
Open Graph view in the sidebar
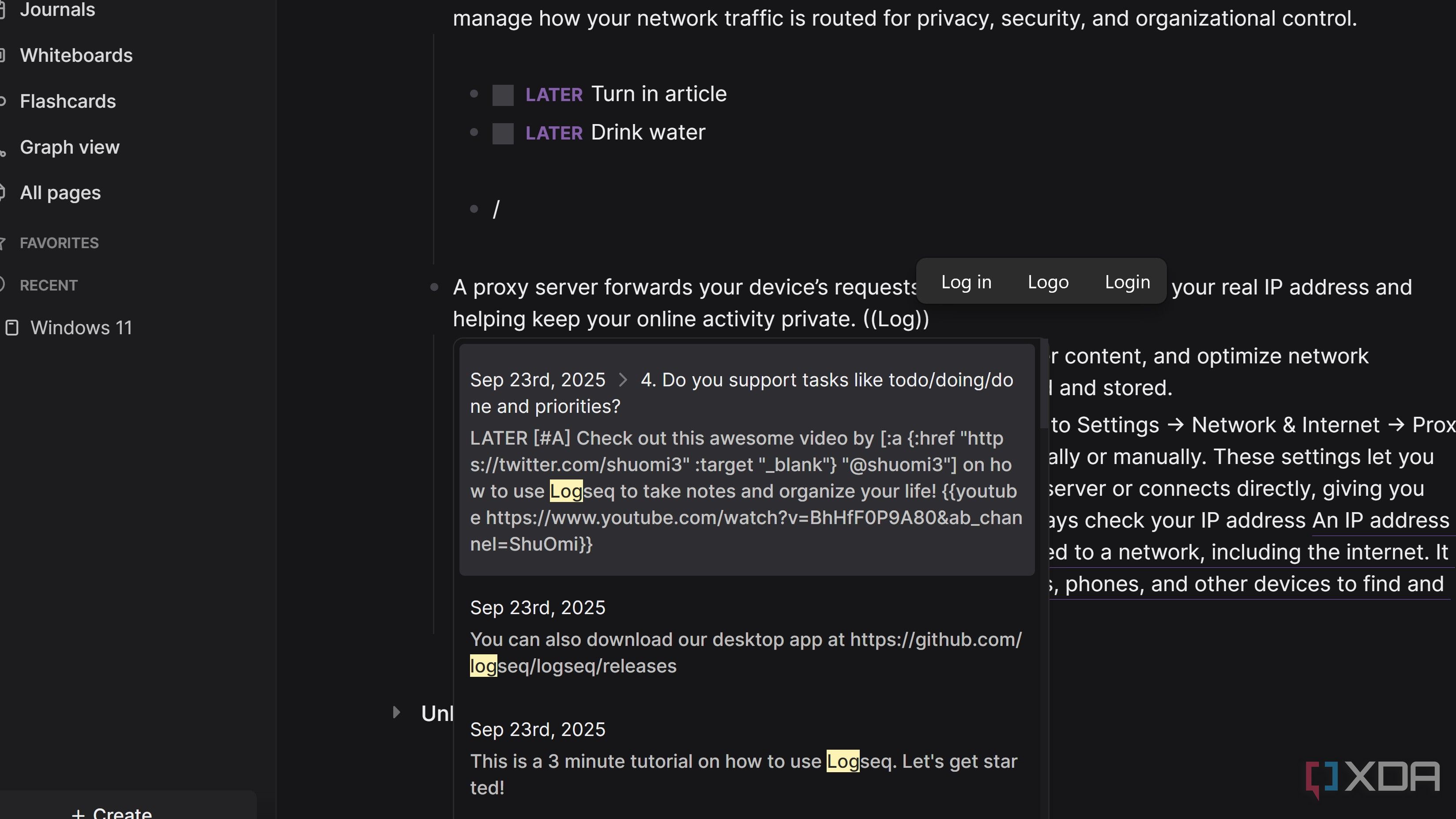[x=69, y=147]
